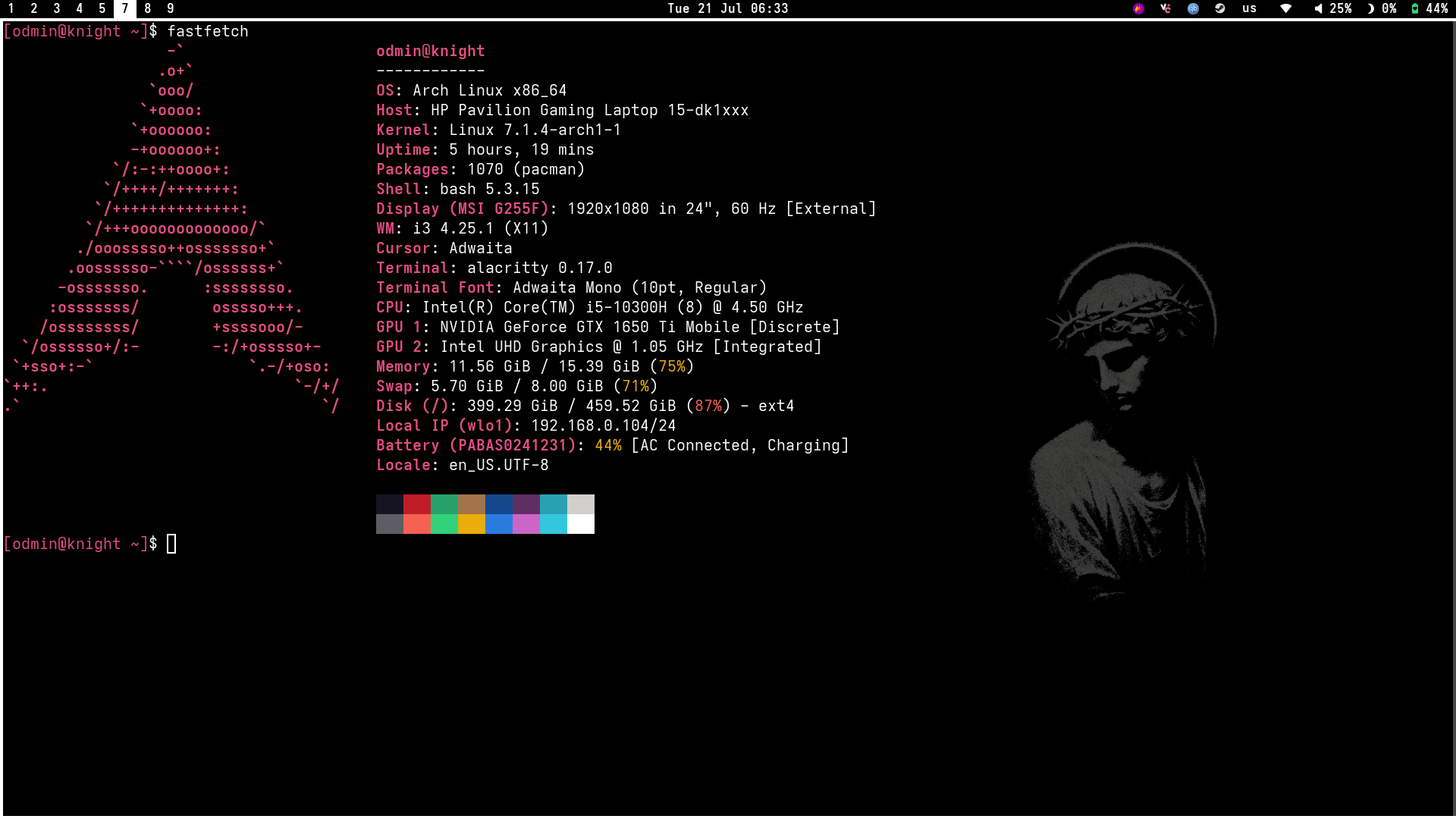Switch to workspace 3

pyautogui.click(x=57, y=8)
